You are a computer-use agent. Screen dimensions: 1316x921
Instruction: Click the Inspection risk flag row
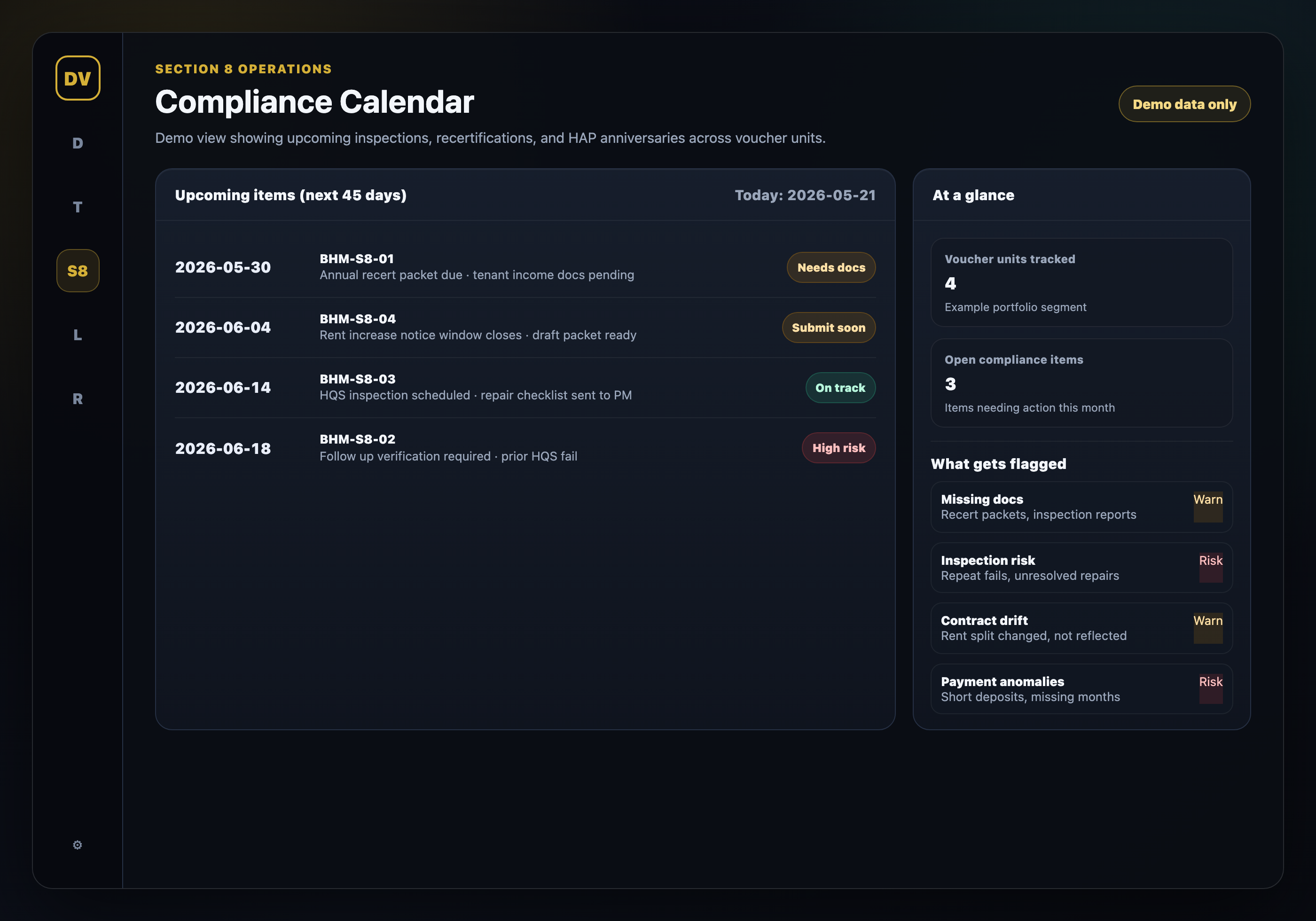pyautogui.click(x=1081, y=567)
